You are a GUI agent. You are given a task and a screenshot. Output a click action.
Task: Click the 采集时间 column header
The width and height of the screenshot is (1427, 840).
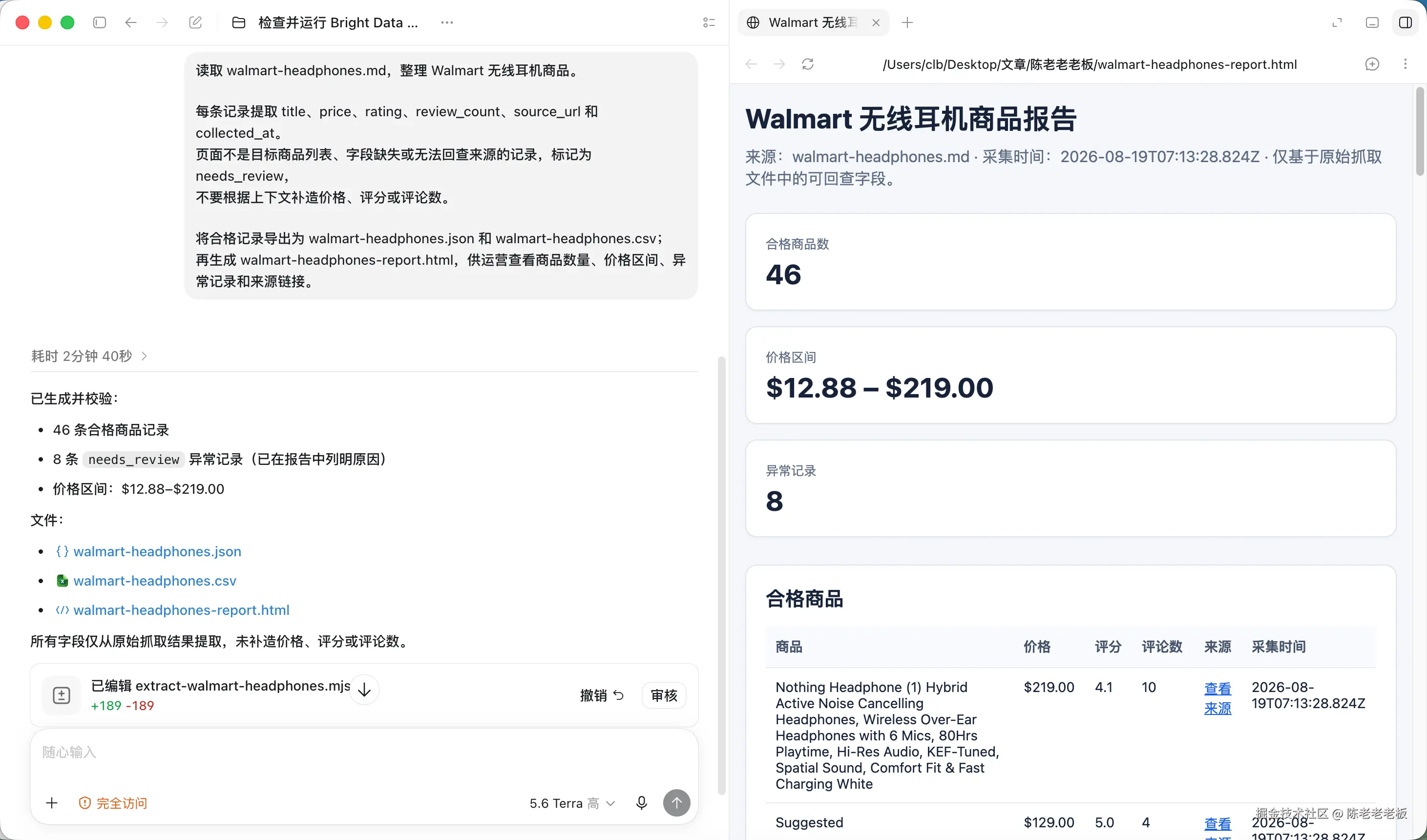1279,646
